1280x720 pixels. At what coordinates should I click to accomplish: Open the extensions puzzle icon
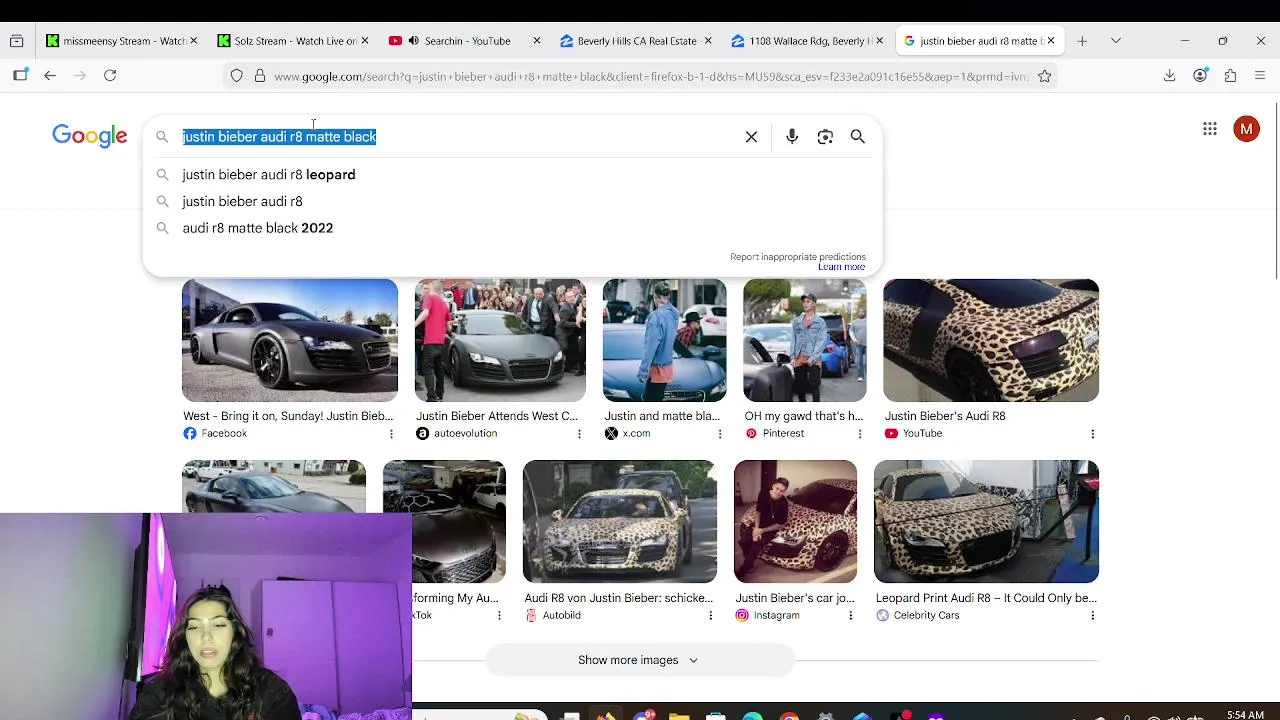(1230, 75)
